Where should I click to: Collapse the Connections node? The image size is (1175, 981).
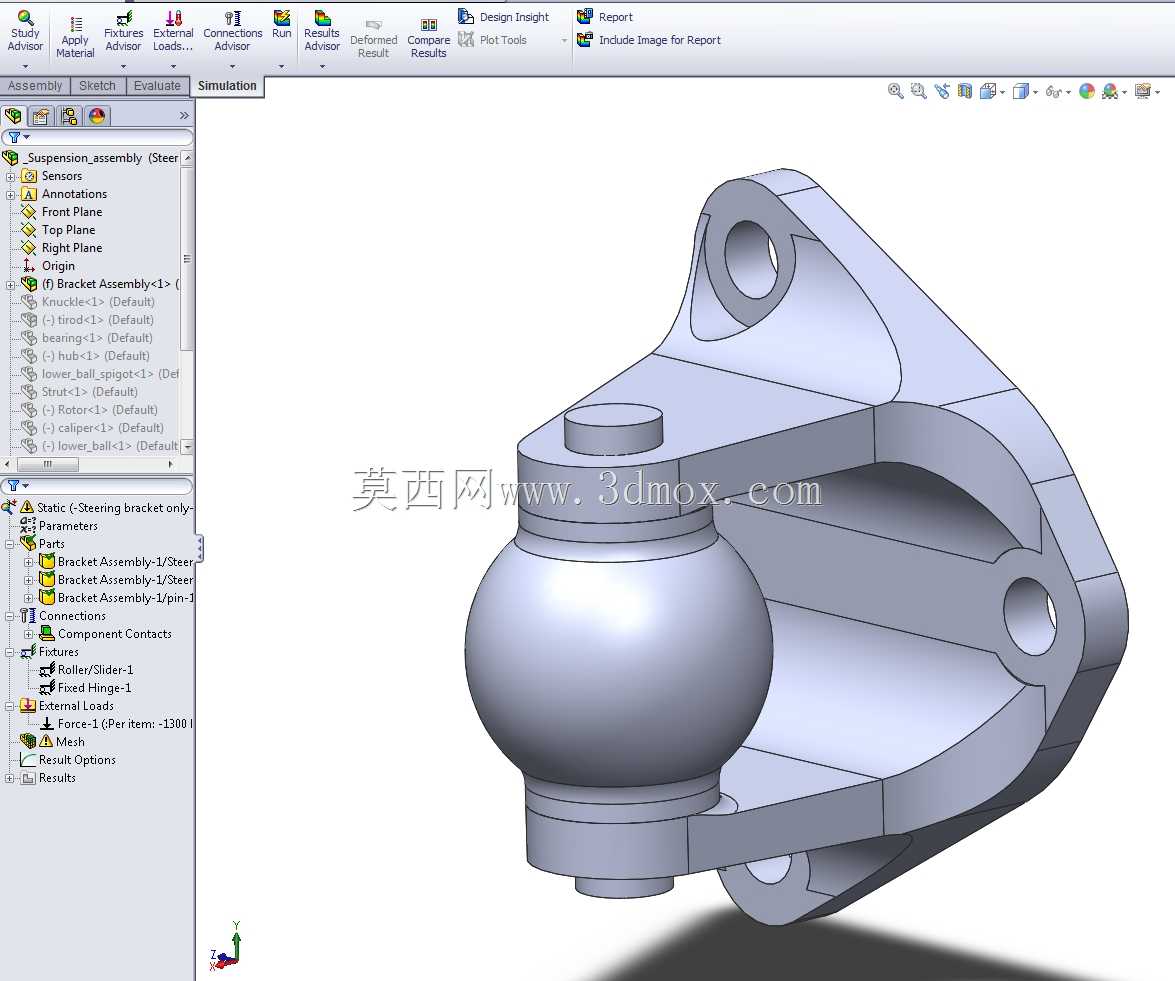pos(10,617)
